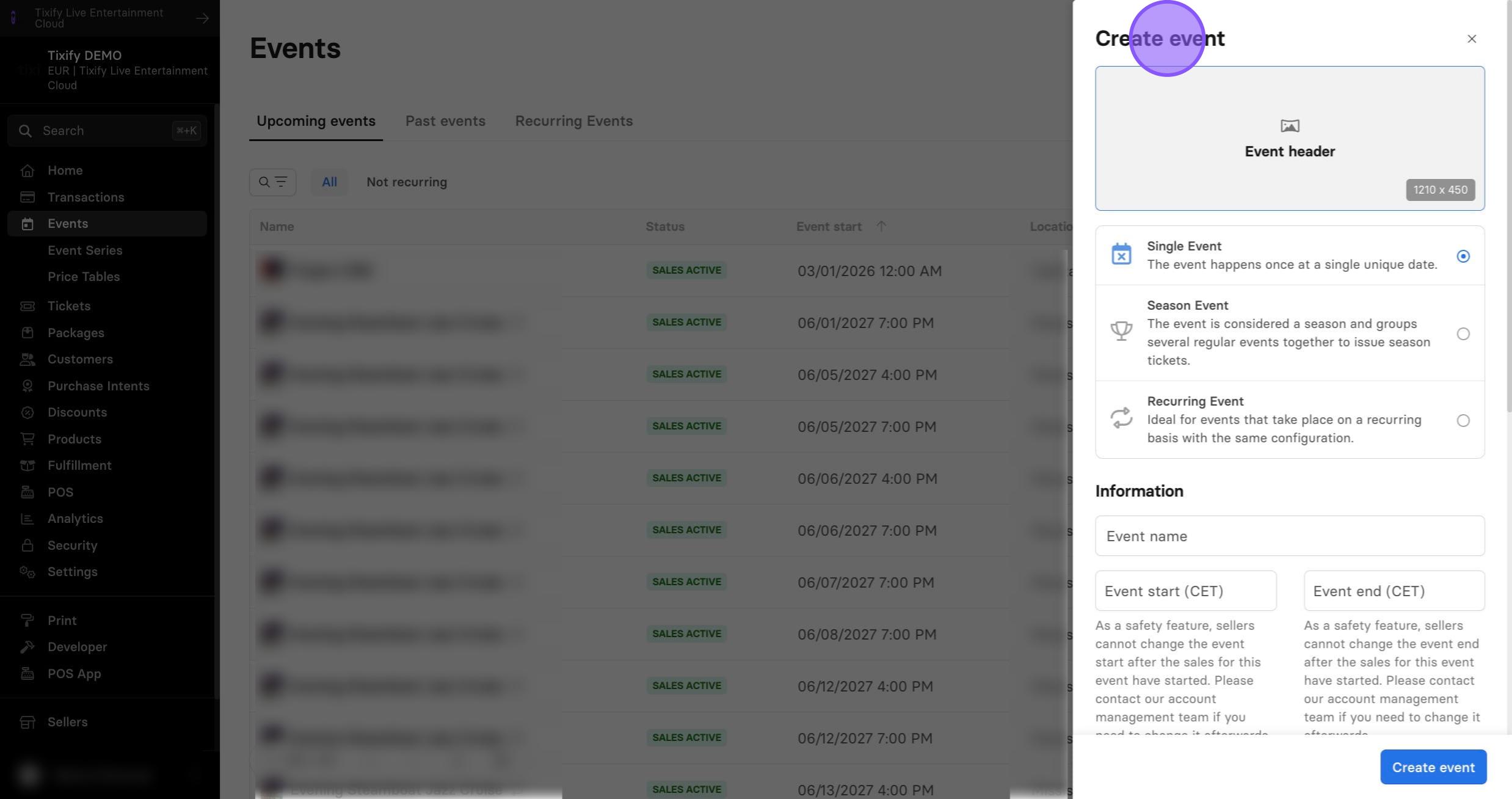Click the Season Event trophy icon
This screenshot has width=1512, height=799.
point(1121,332)
